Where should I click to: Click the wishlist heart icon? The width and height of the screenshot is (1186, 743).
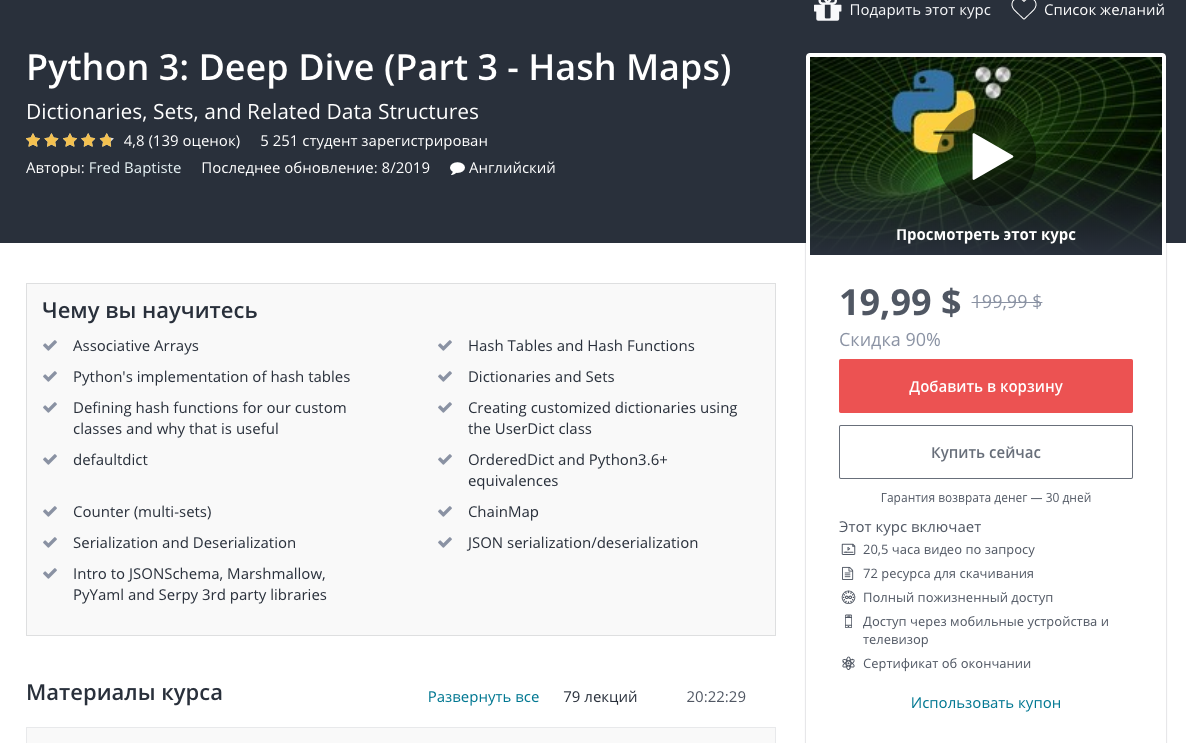point(1023,10)
